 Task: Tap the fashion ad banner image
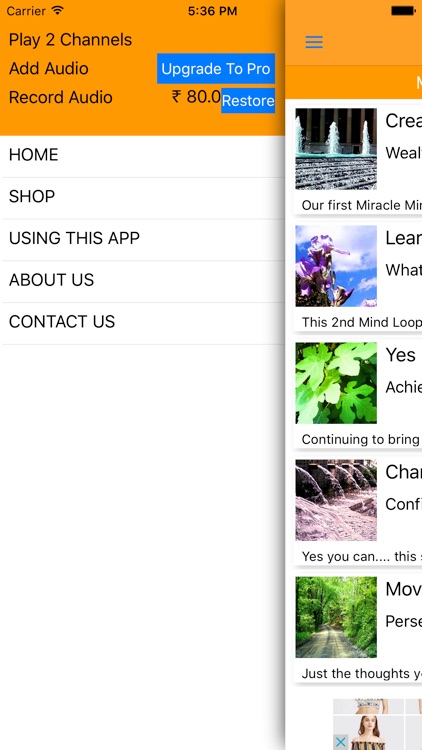pyautogui.click(x=378, y=724)
